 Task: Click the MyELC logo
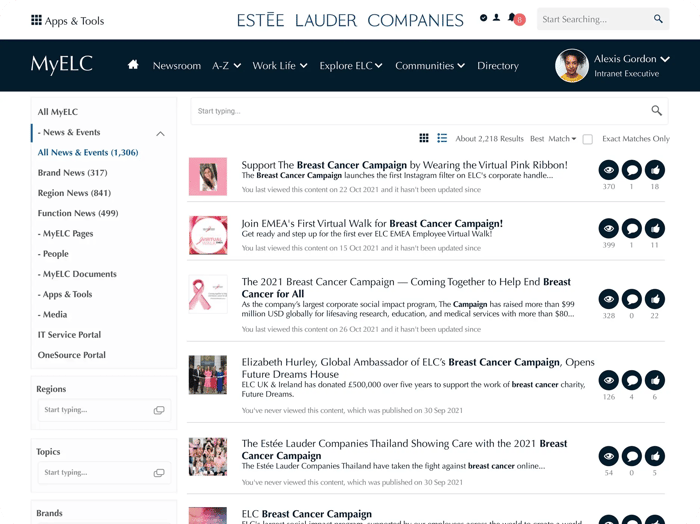(x=62, y=64)
